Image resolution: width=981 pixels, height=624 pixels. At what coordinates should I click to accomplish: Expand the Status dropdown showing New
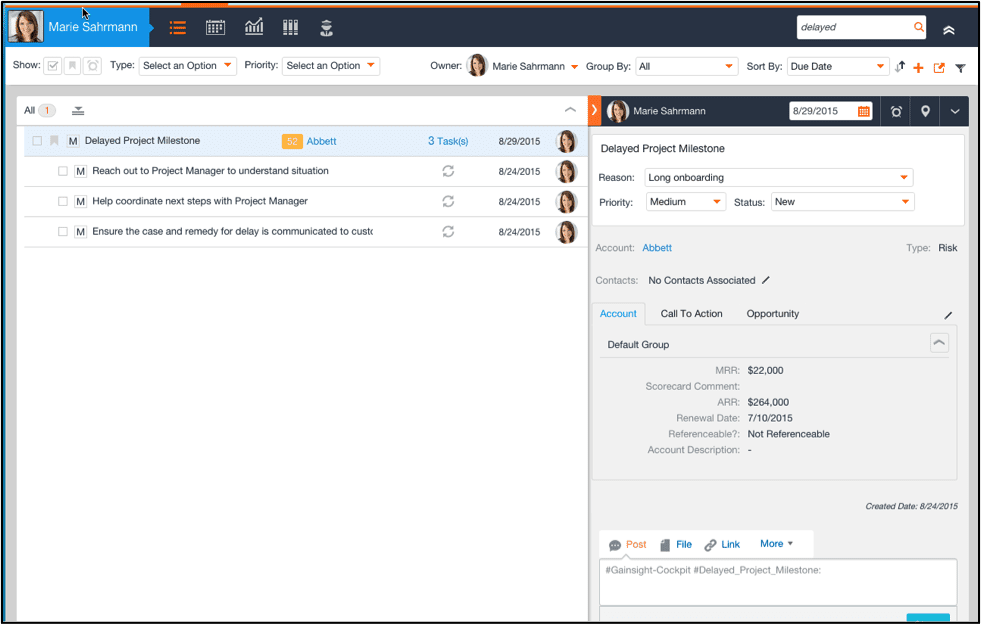pos(842,202)
